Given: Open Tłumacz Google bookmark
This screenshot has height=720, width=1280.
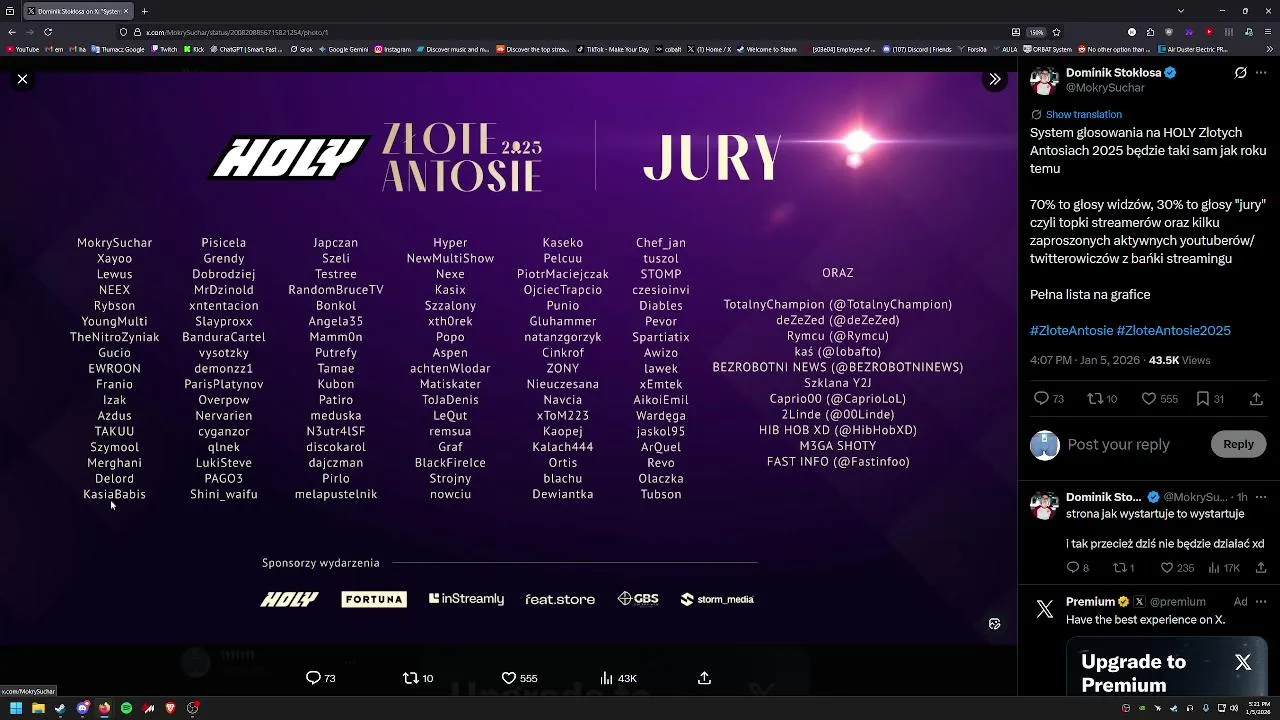Looking at the screenshot, I should tap(119, 49).
